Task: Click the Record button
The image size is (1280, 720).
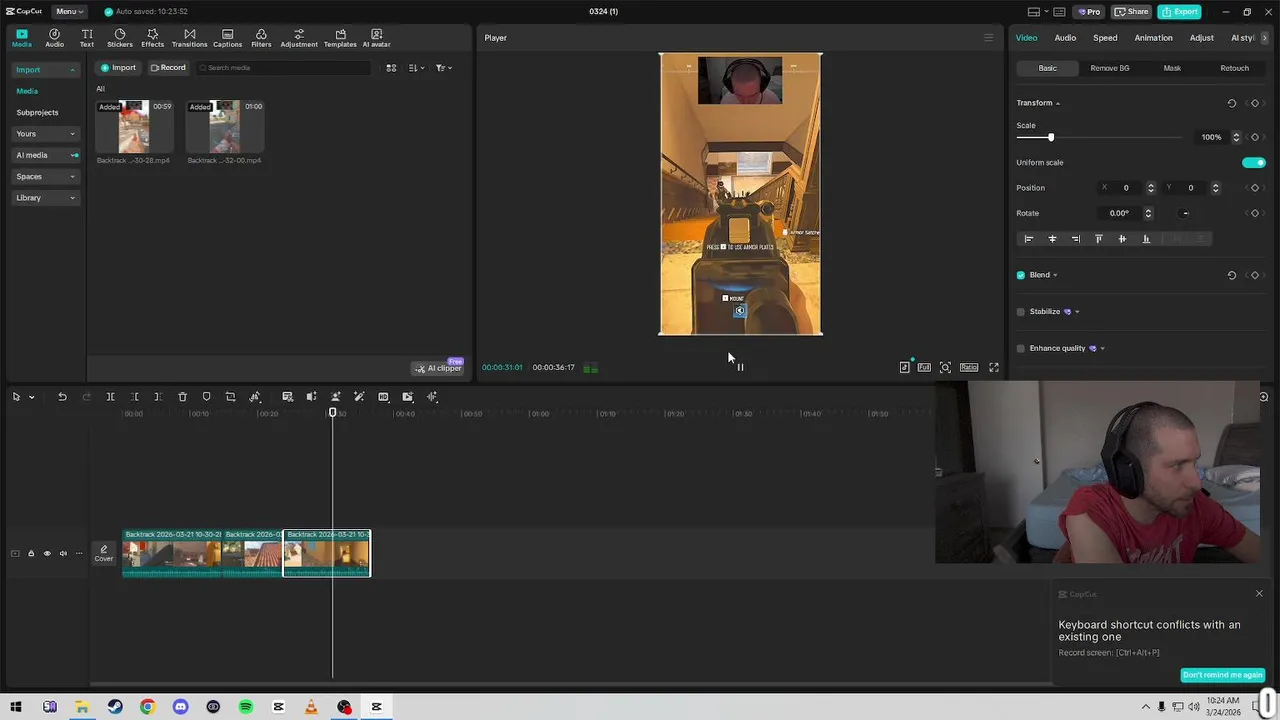Action: [x=168, y=68]
